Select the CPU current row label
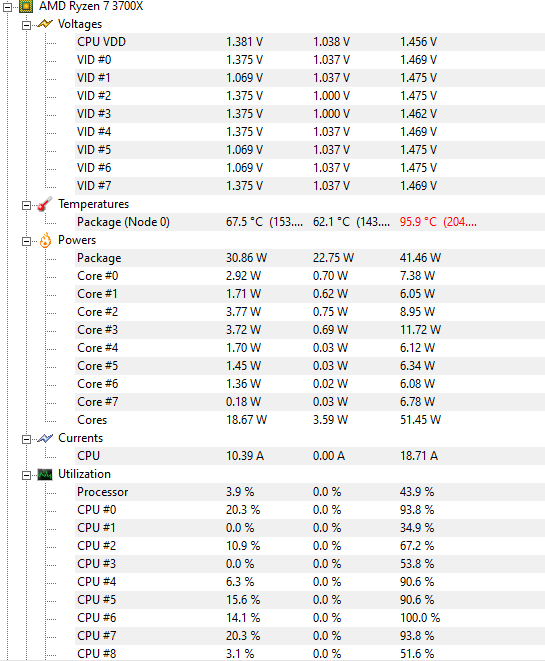The width and height of the screenshot is (545, 661). coord(89,456)
